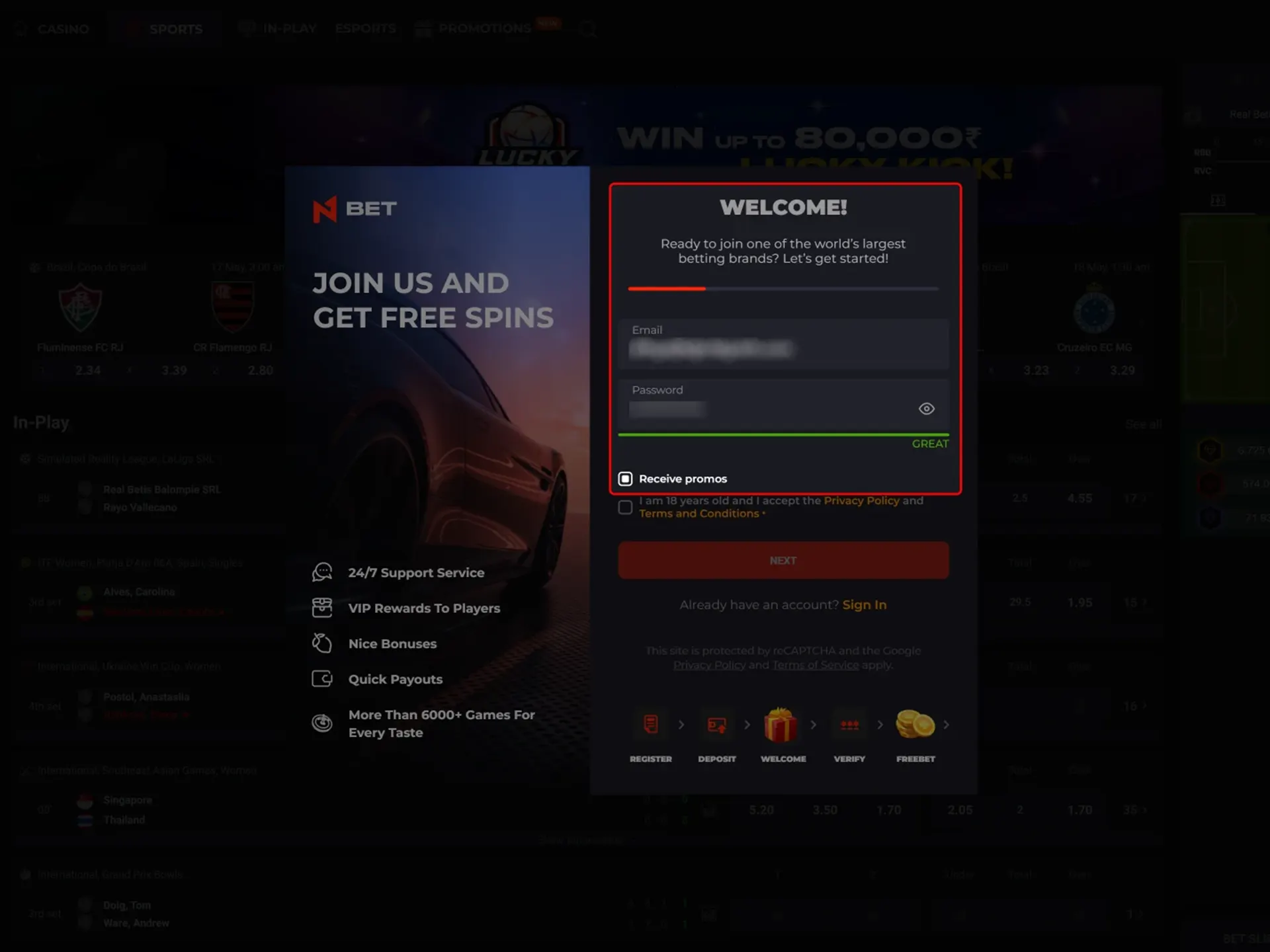Enable the age and Terms acceptance checkbox
The image size is (1270, 952).
point(625,507)
